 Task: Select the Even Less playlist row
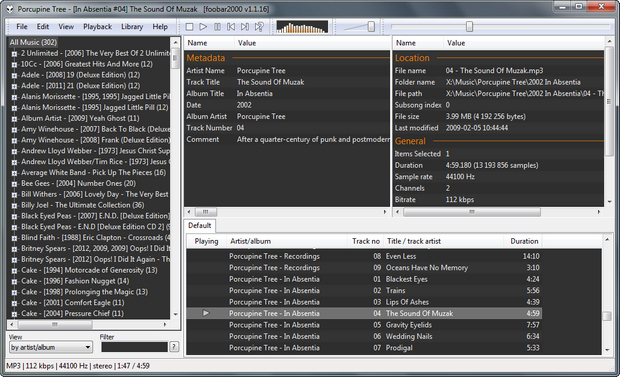(364, 256)
